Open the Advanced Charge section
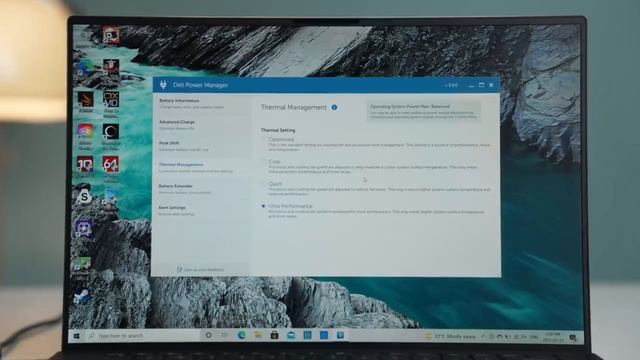Viewport: 640px width, 360px height. (202, 125)
